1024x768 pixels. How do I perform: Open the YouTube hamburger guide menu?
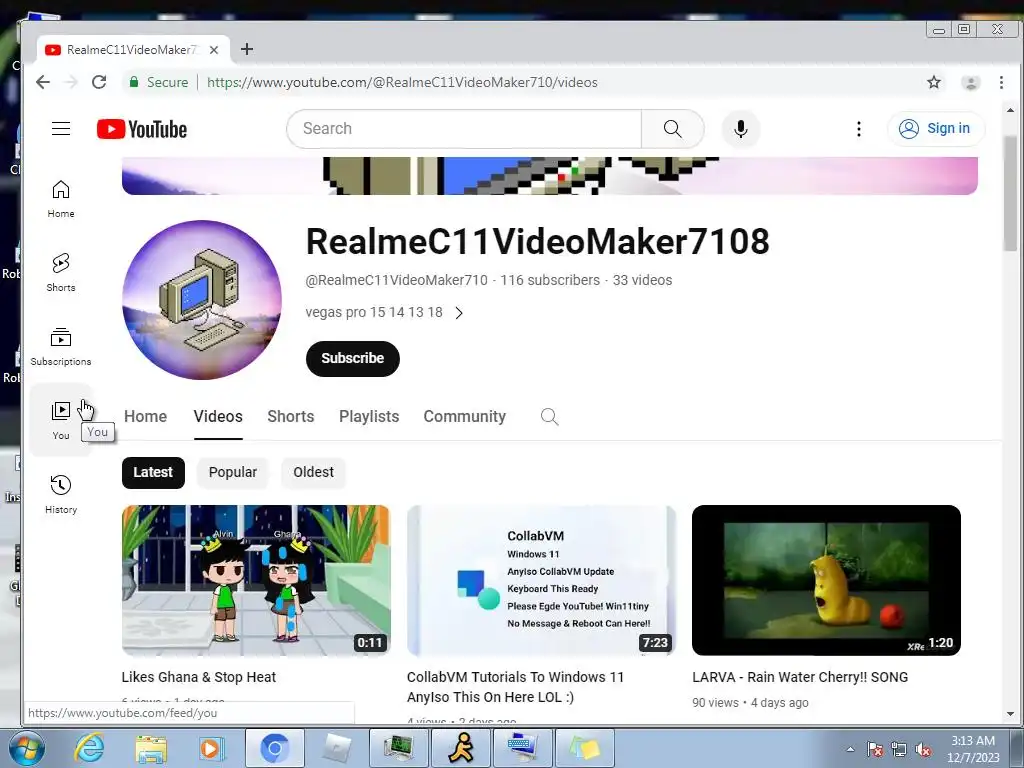pyautogui.click(x=61, y=129)
